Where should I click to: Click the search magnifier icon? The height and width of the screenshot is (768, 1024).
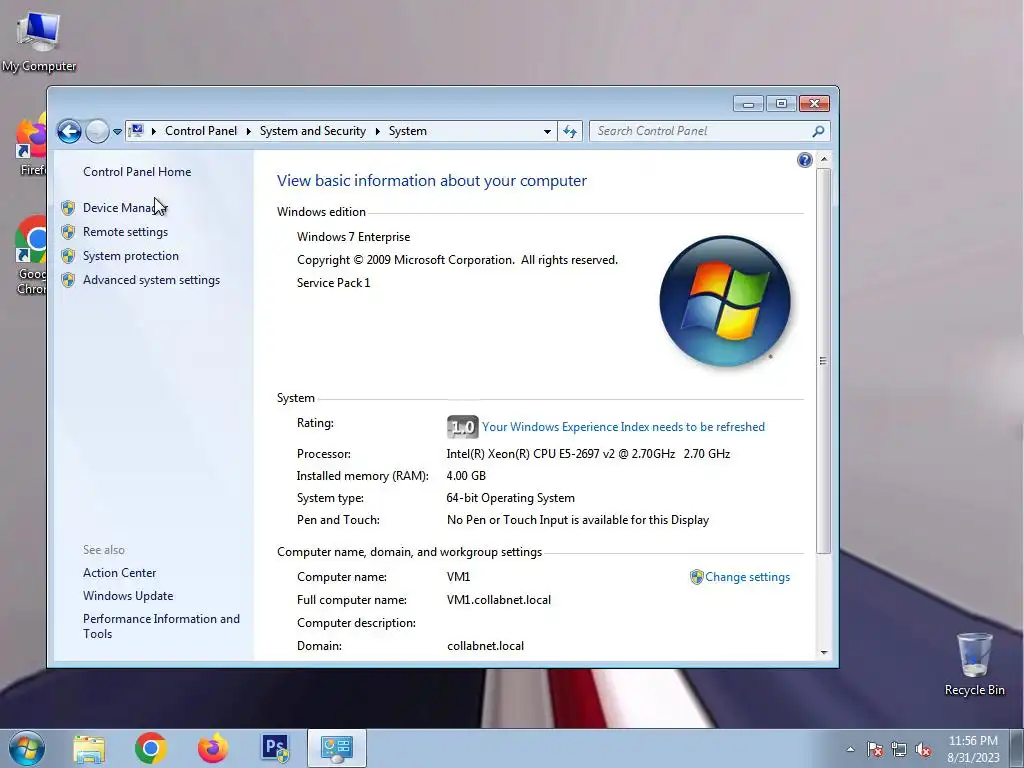[818, 131]
